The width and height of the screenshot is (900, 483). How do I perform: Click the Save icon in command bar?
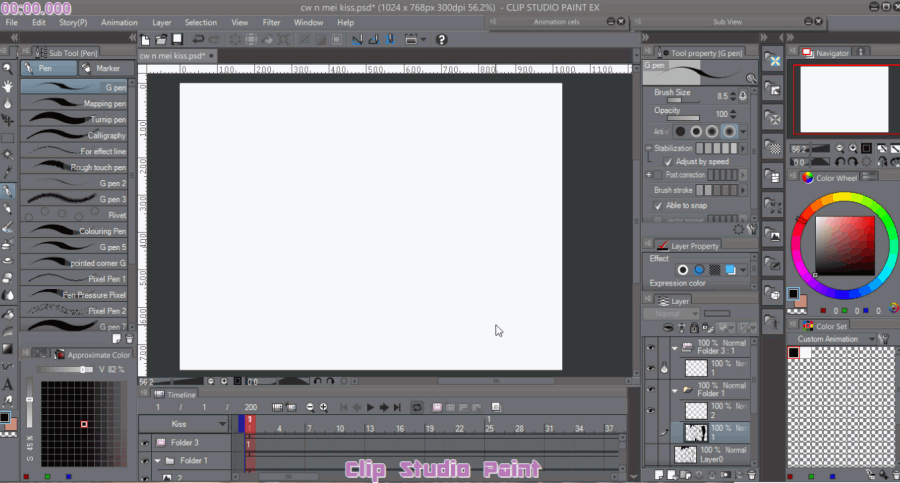177,40
